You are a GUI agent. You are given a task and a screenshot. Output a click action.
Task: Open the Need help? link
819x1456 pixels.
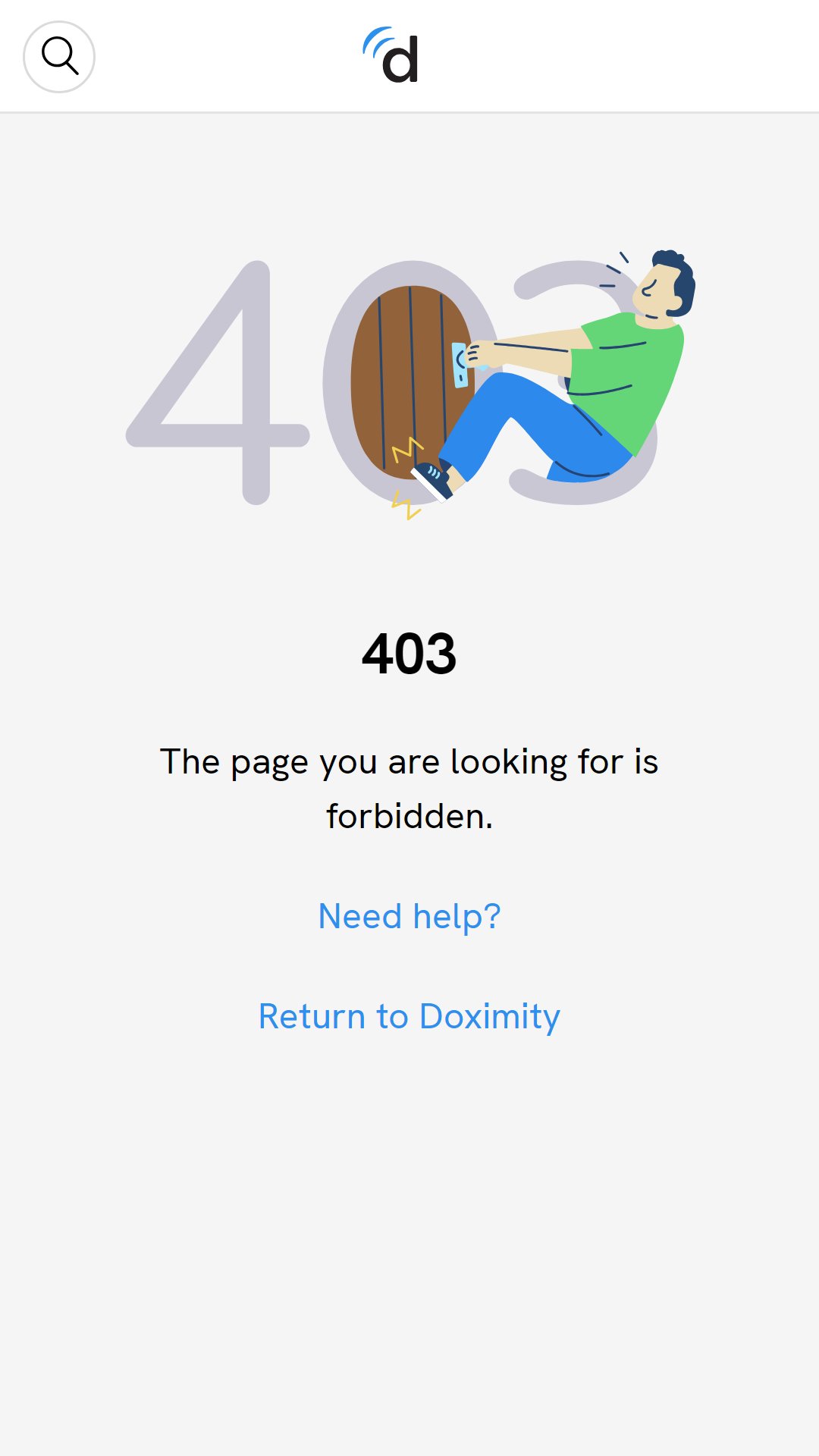409,916
